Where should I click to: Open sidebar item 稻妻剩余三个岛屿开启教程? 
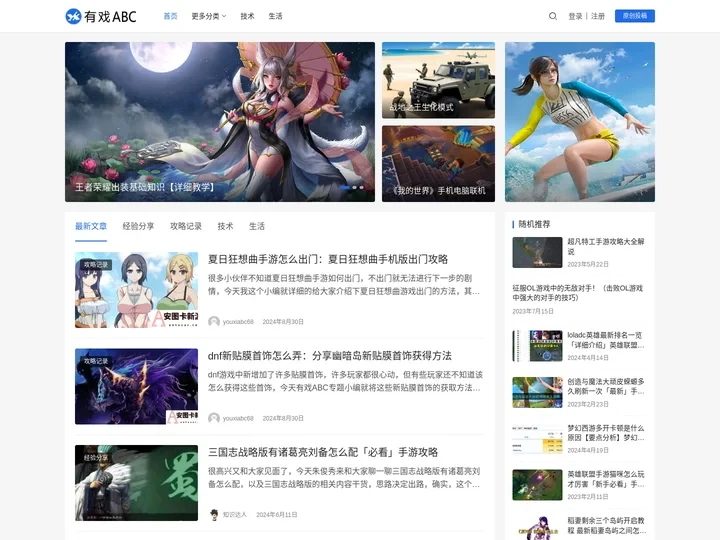click(606, 525)
